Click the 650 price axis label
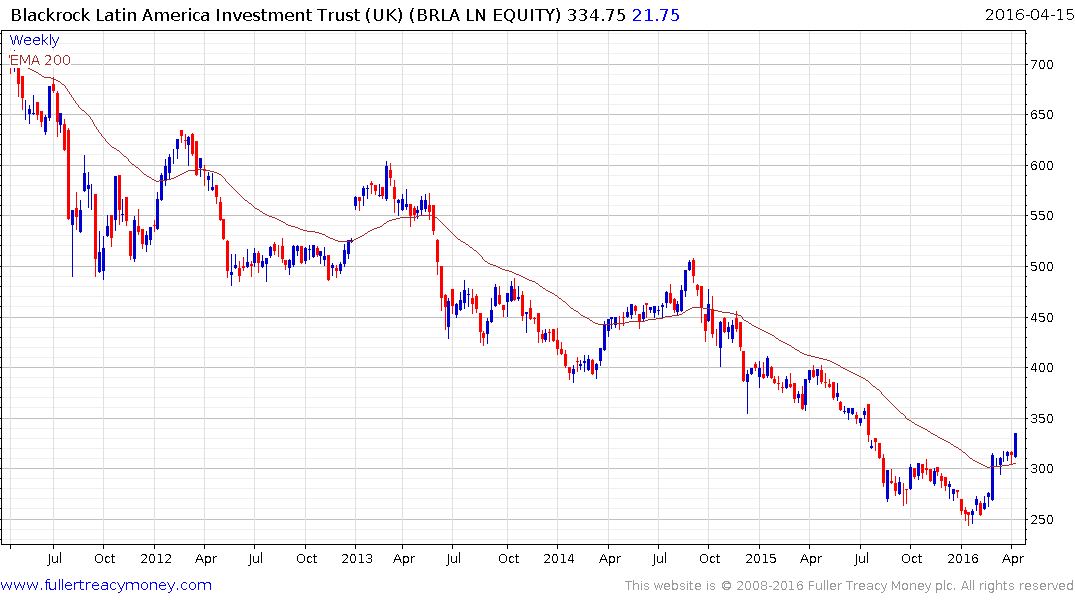 click(1042, 115)
